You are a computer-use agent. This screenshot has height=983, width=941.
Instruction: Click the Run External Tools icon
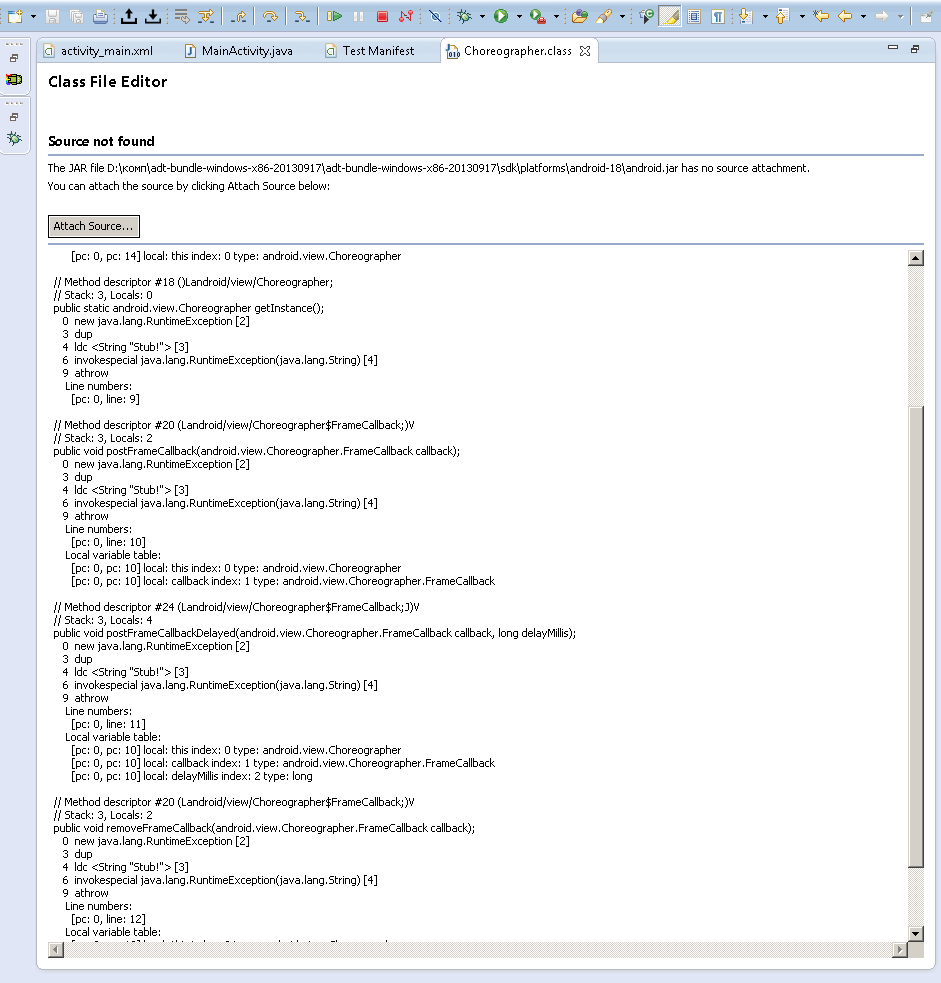(537, 16)
